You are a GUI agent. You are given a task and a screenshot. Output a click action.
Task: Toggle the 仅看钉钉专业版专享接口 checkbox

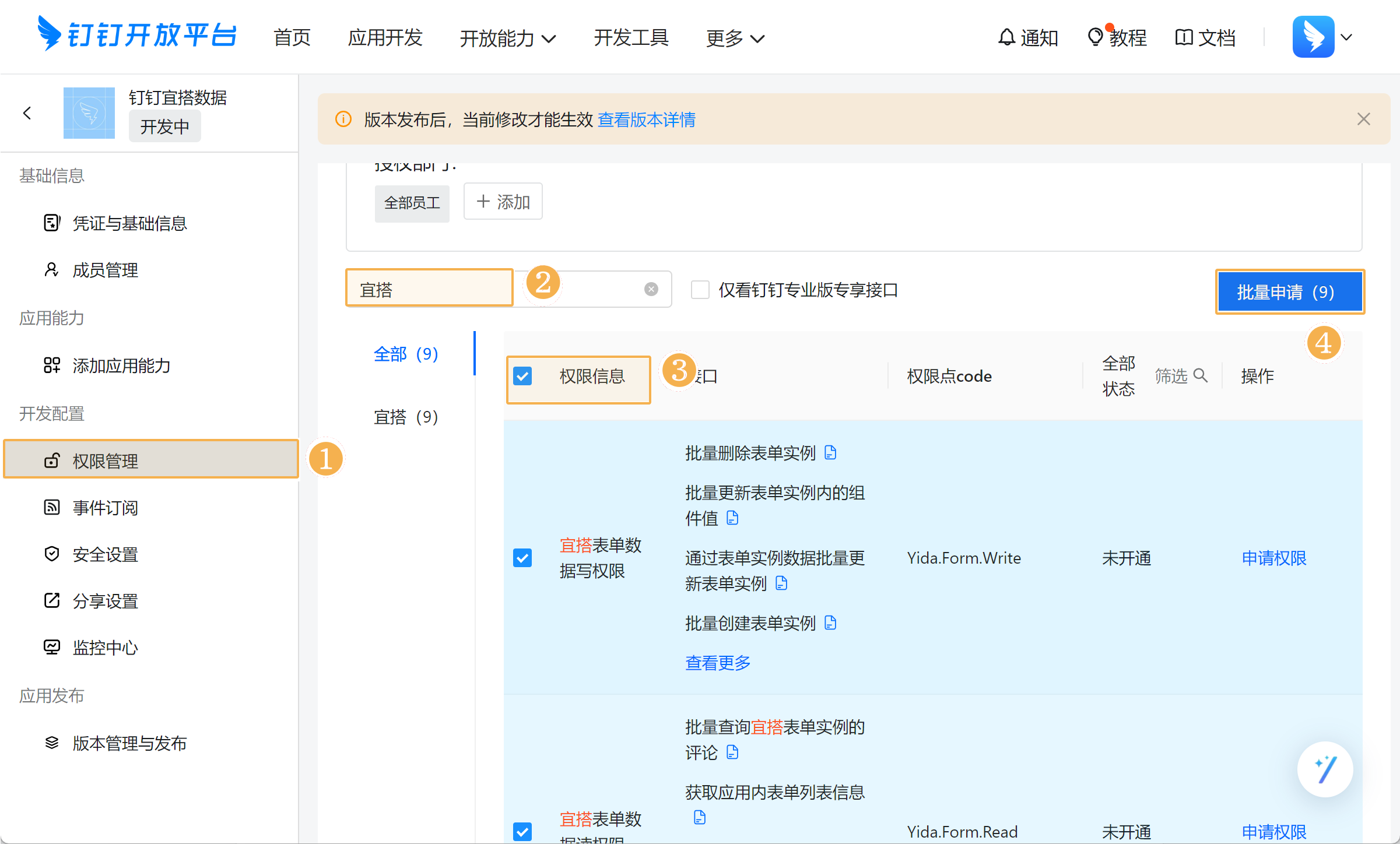[700, 290]
